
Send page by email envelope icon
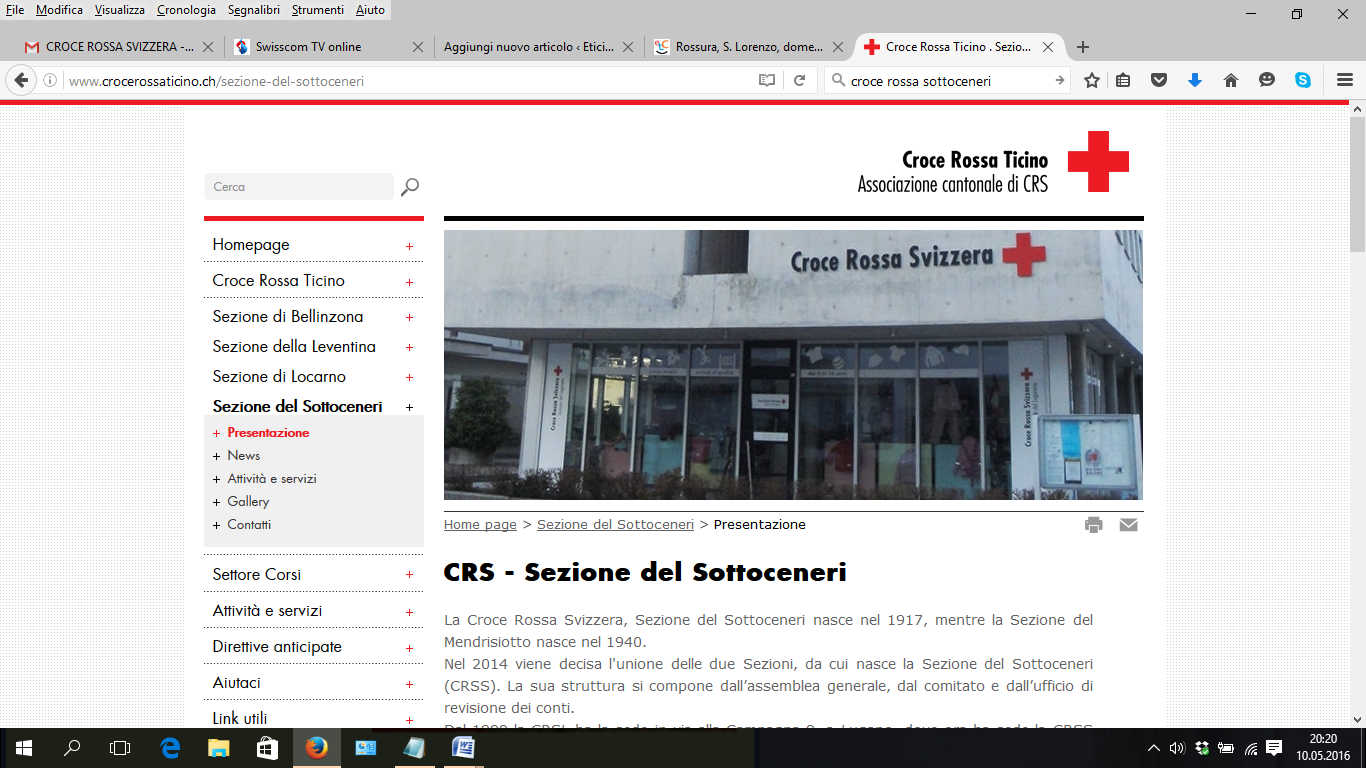pos(1128,525)
